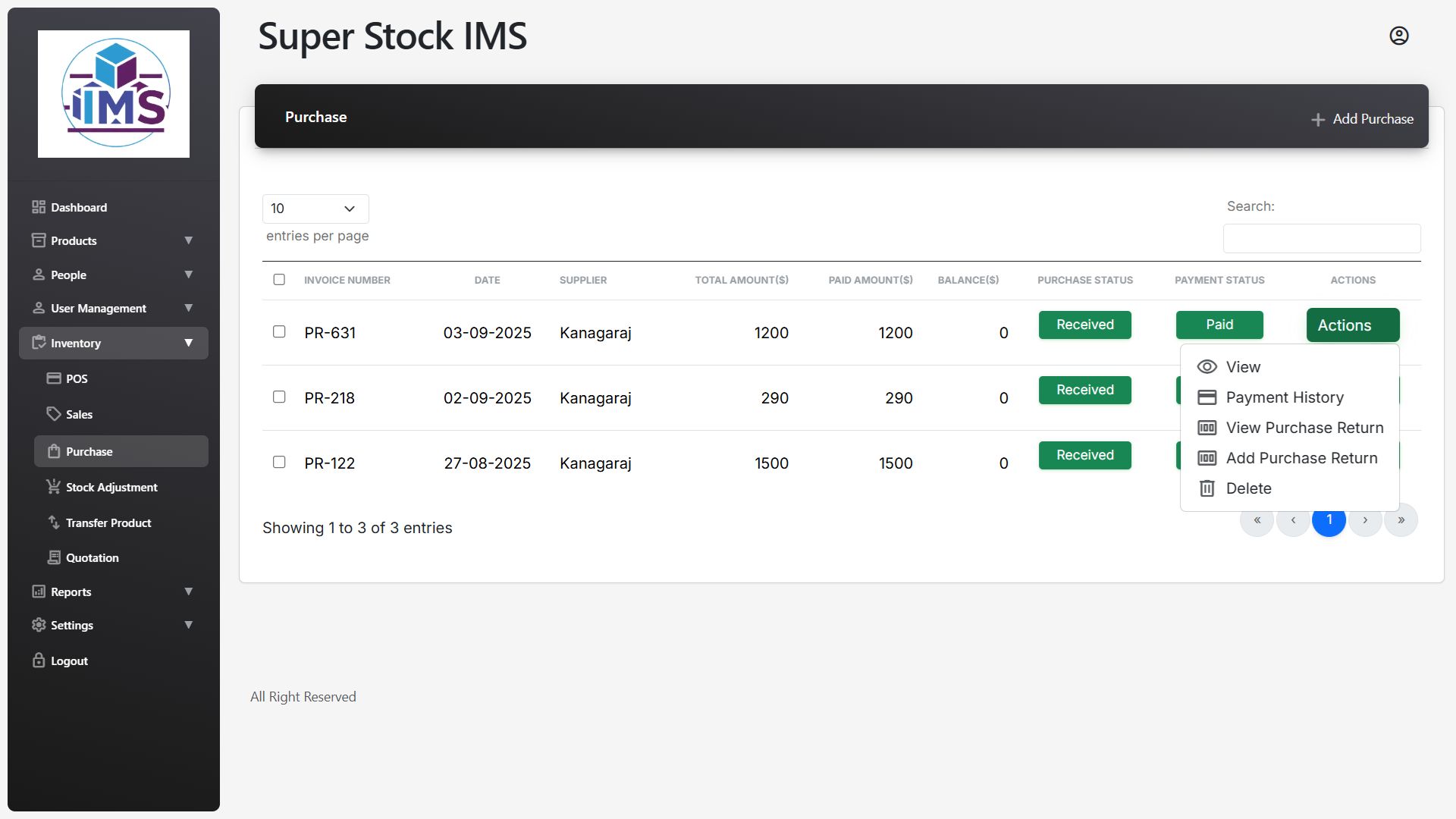Viewport: 1456px width, 819px height.
Task: Open user profile icon in header
Action: (x=1398, y=36)
